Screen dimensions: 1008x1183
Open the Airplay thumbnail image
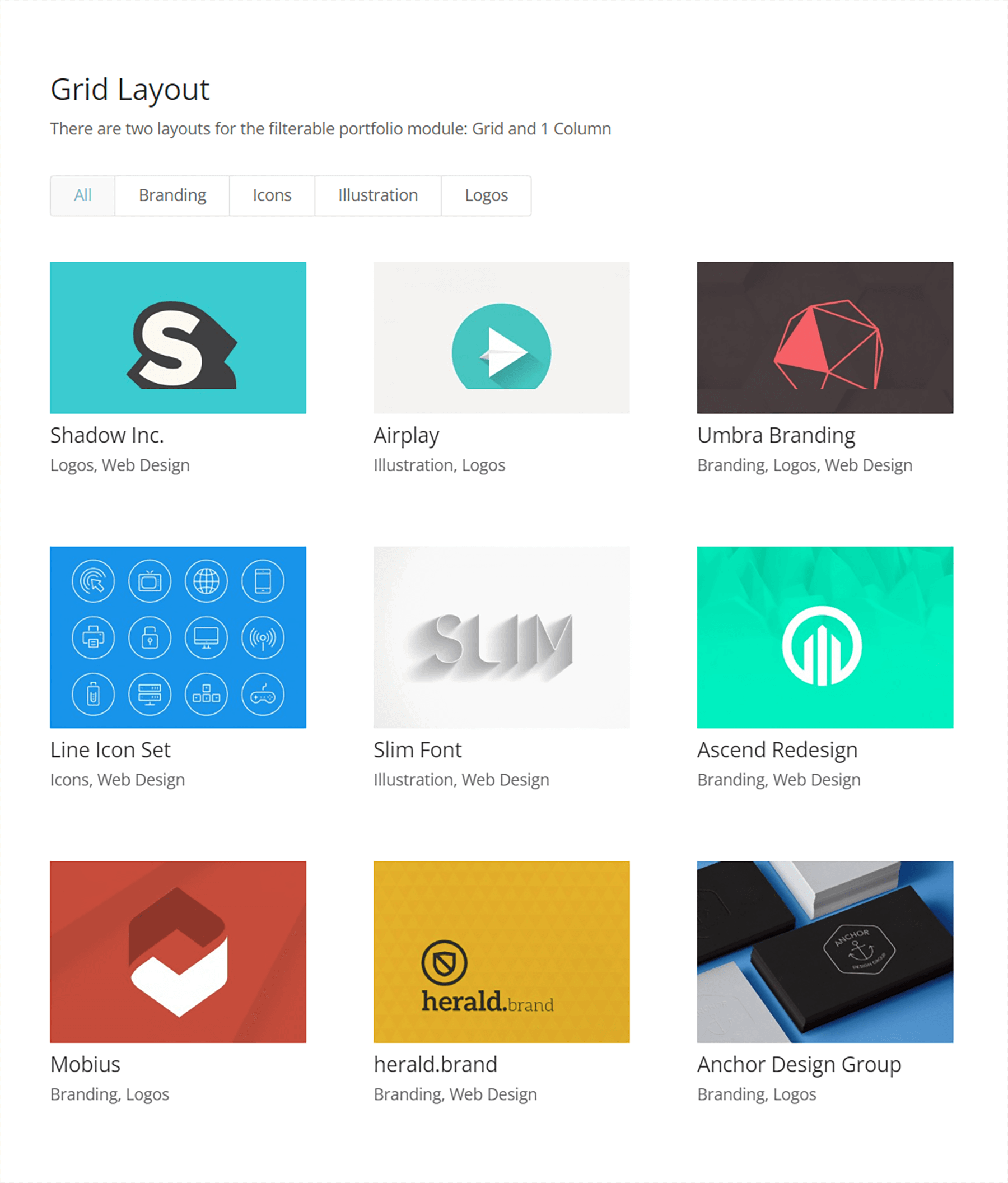[502, 337]
